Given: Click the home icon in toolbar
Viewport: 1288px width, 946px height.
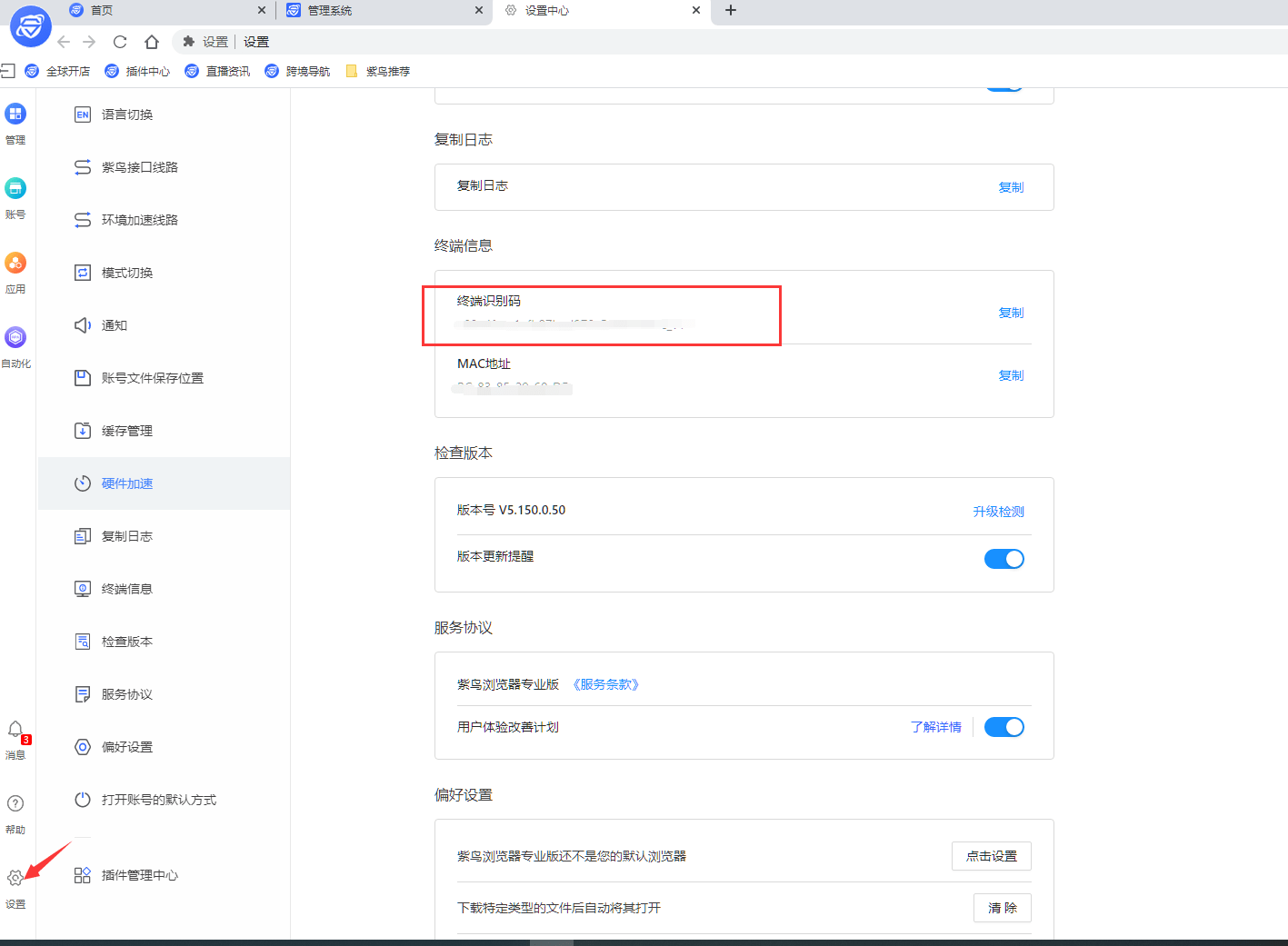Looking at the screenshot, I should click(x=151, y=41).
